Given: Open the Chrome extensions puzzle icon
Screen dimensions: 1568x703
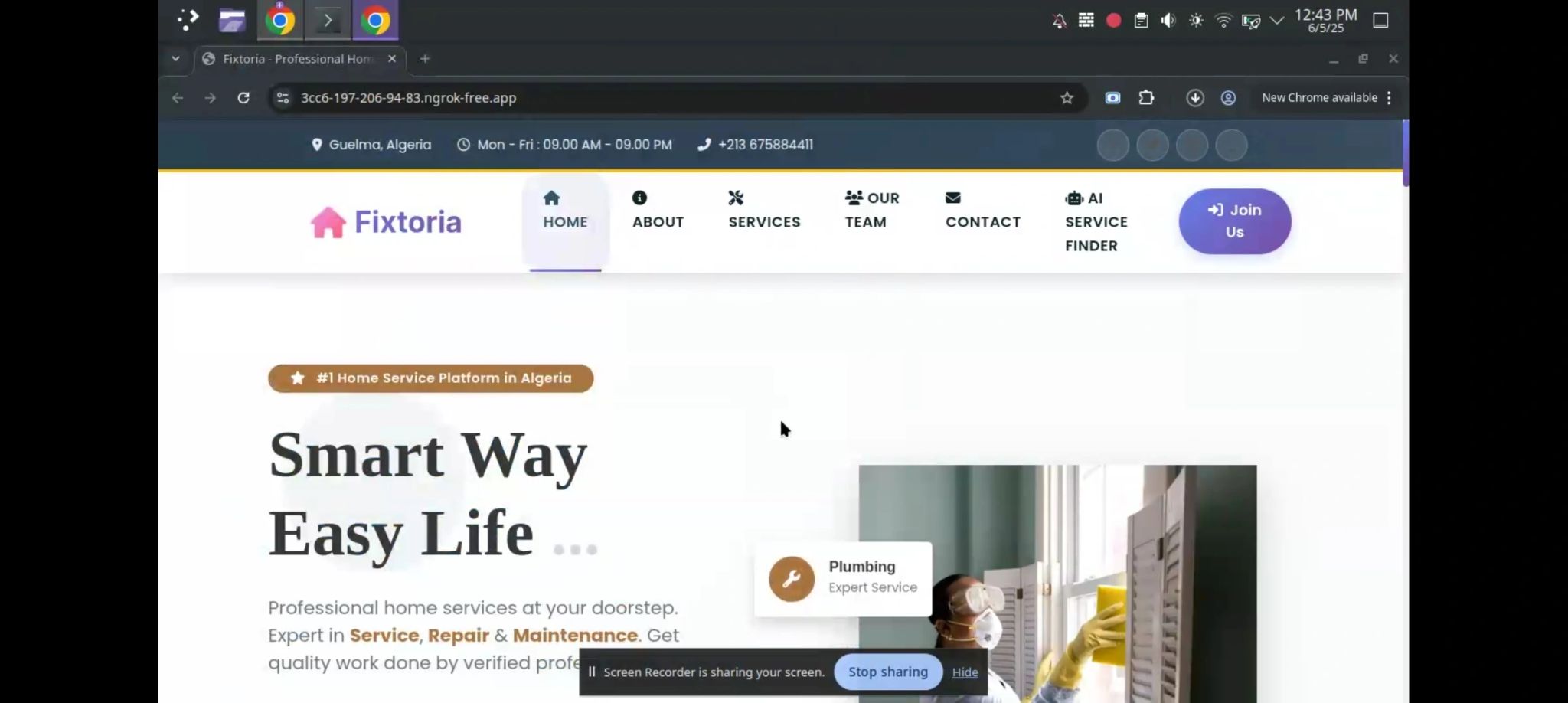Looking at the screenshot, I should point(1146,98).
